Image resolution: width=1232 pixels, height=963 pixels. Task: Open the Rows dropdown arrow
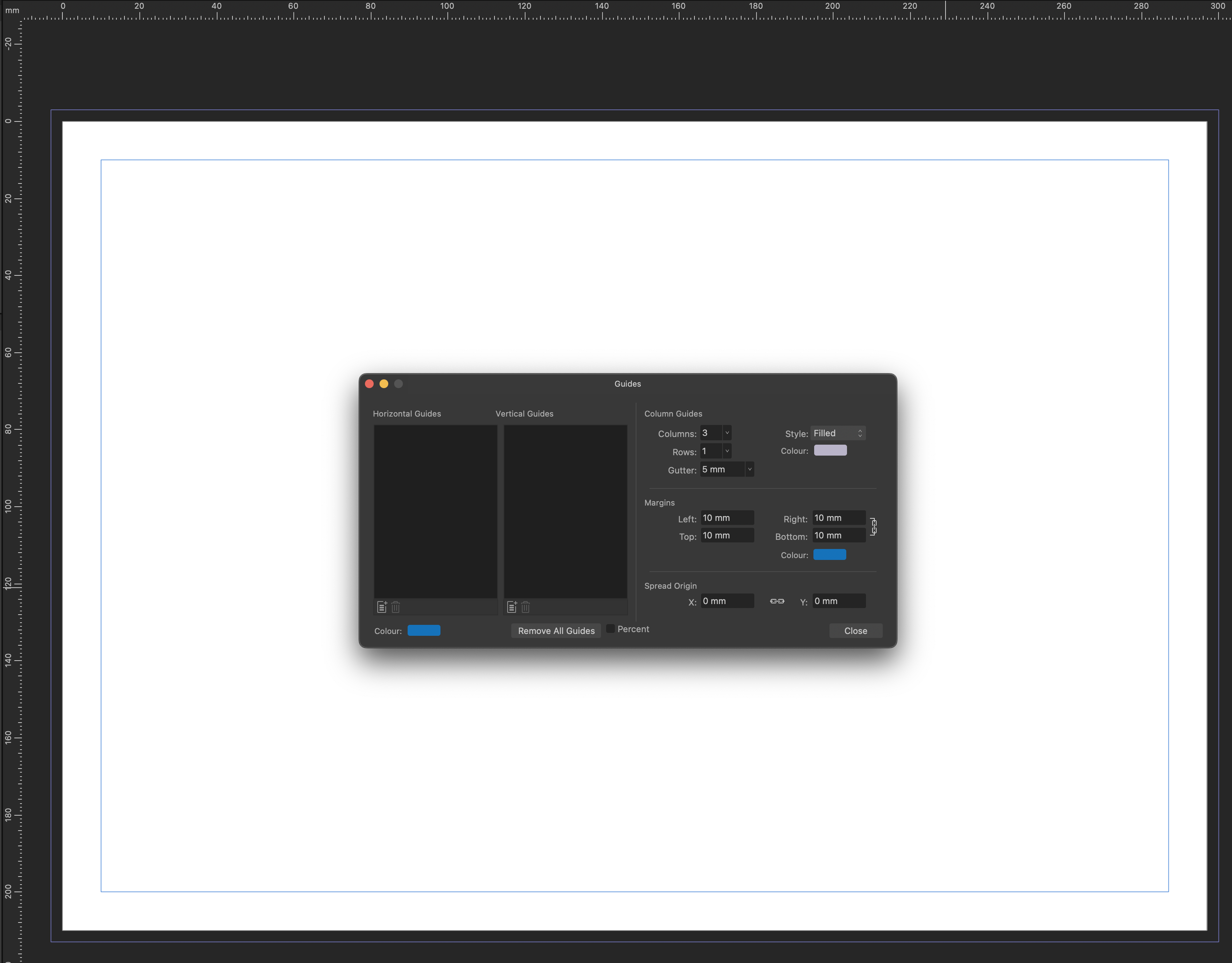pyautogui.click(x=727, y=451)
